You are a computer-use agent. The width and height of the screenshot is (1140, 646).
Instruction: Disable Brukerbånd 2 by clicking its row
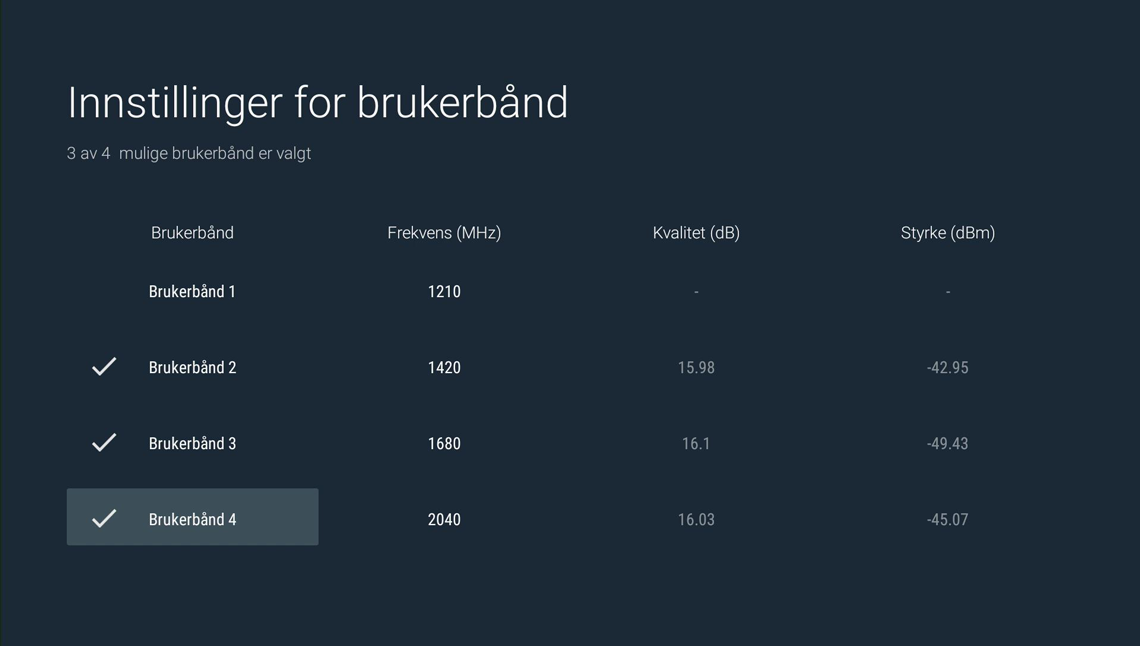(192, 367)
